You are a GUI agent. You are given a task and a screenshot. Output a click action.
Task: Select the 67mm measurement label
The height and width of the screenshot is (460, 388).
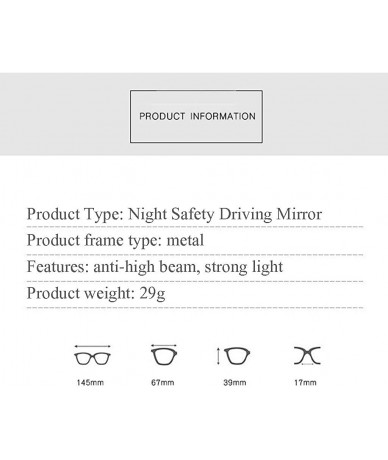click(x=163, y=383)
